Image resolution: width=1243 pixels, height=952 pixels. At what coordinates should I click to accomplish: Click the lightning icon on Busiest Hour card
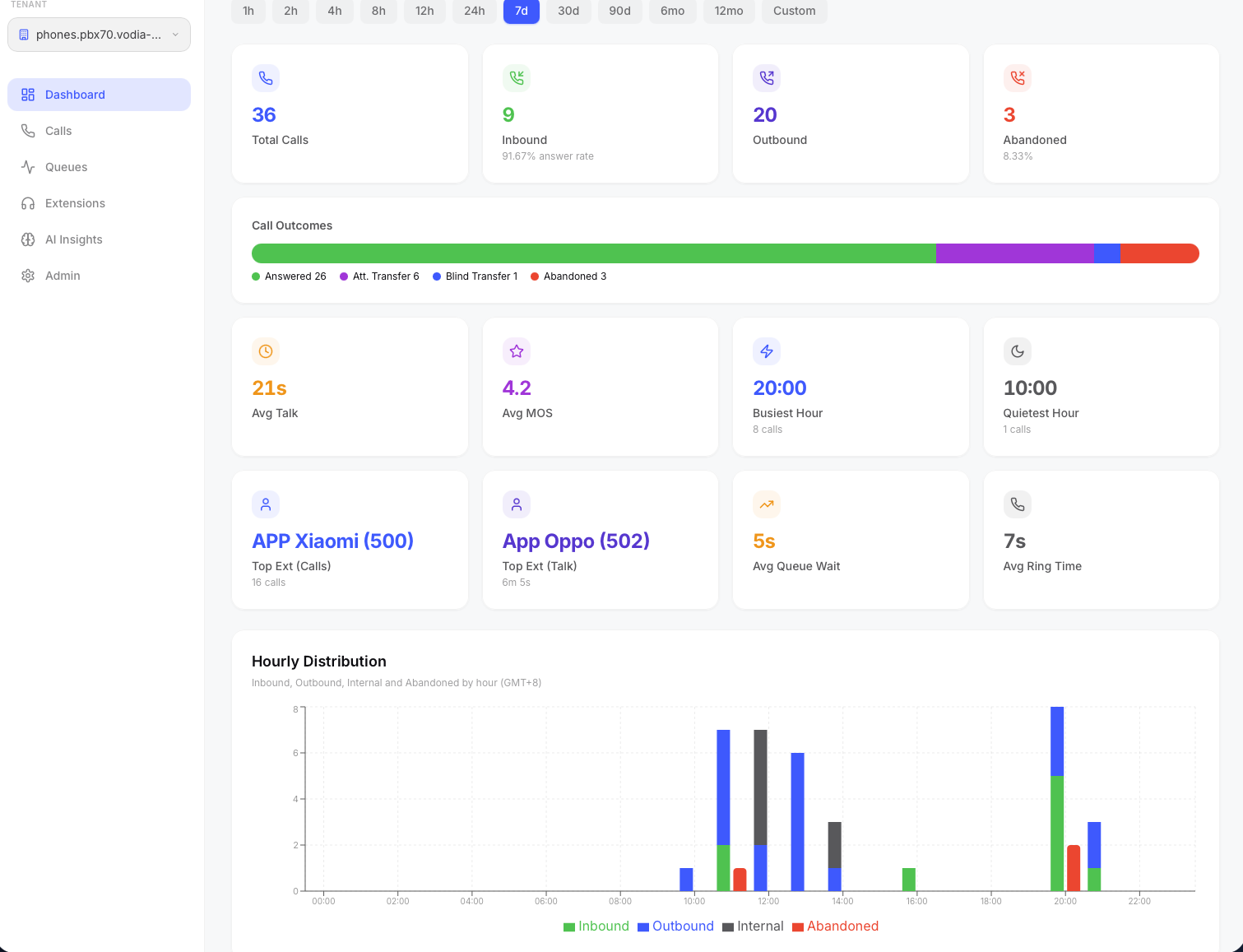767,351
